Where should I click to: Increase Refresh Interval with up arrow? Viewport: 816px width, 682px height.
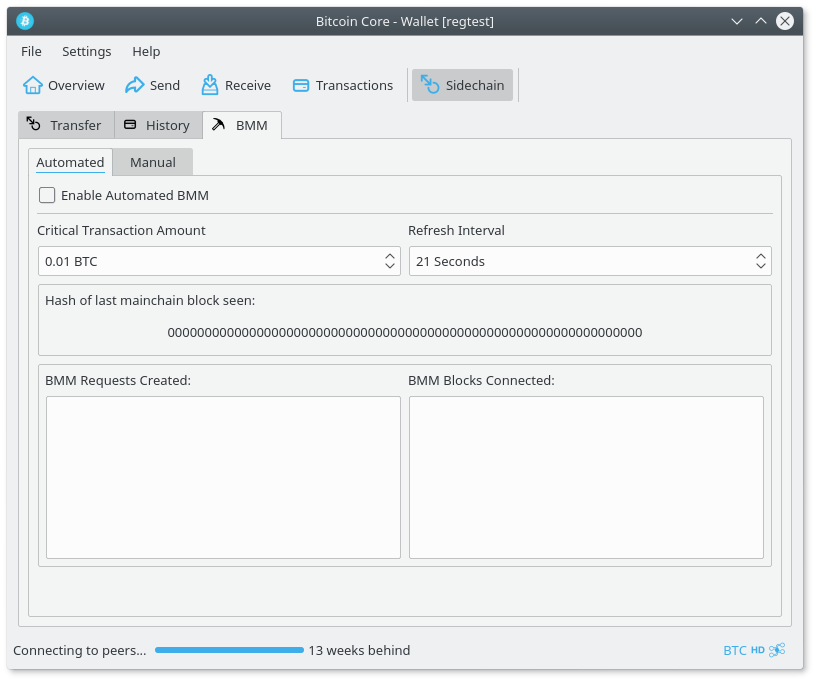761,256
